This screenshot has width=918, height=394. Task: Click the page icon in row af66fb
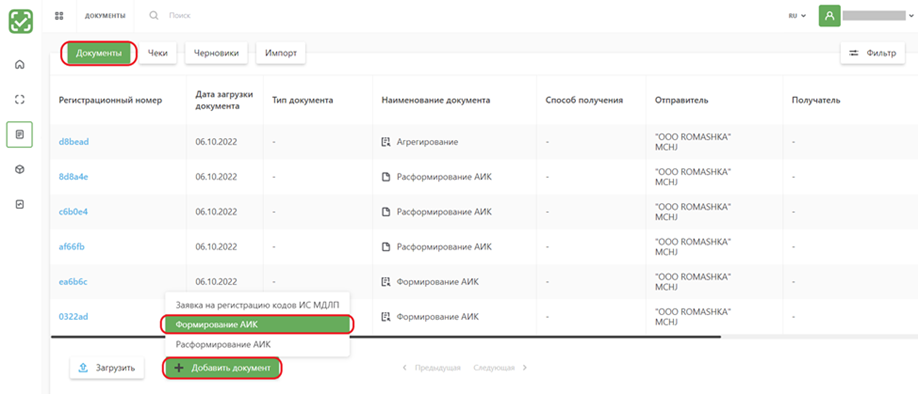pos(386,247)
